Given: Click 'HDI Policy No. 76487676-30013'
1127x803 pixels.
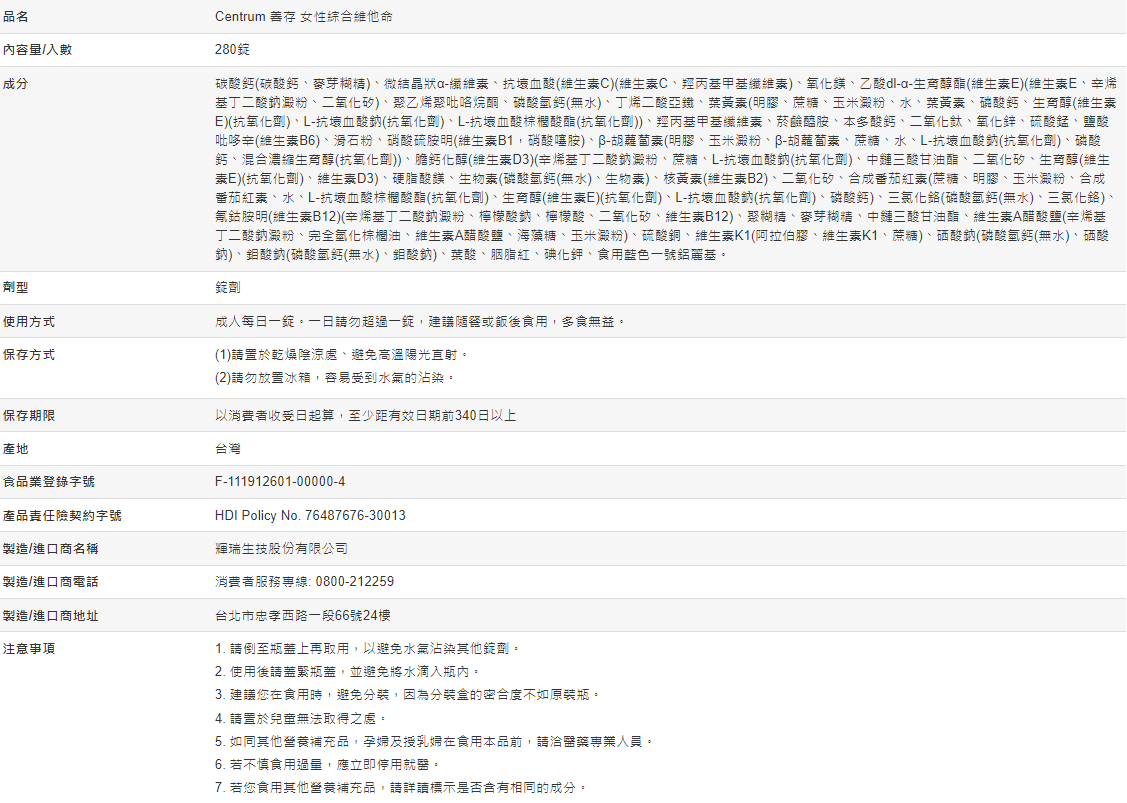Looking at the screenshot, I should click(310, 516).
